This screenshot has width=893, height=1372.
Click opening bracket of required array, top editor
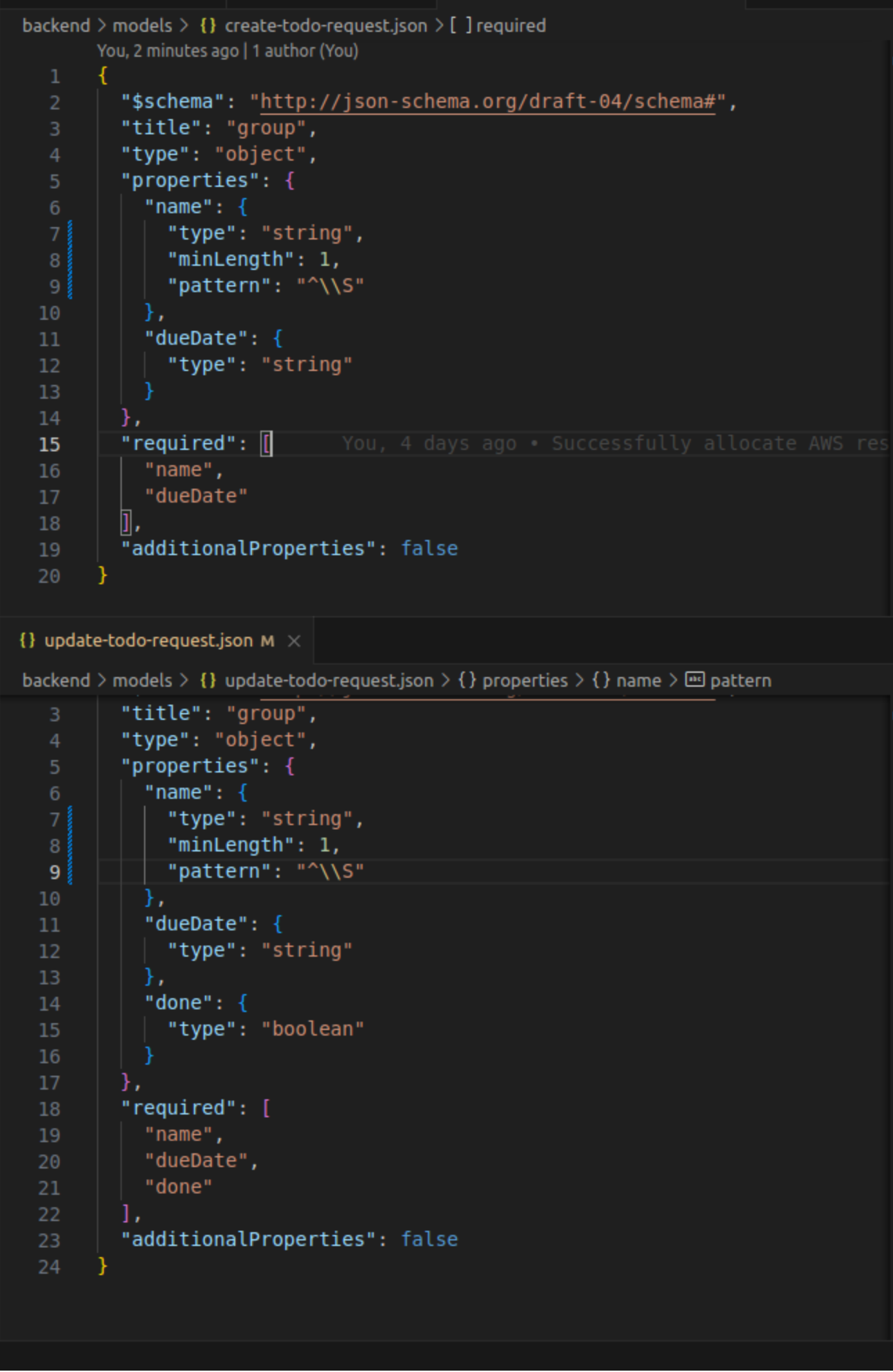click(x=267, y=444)
